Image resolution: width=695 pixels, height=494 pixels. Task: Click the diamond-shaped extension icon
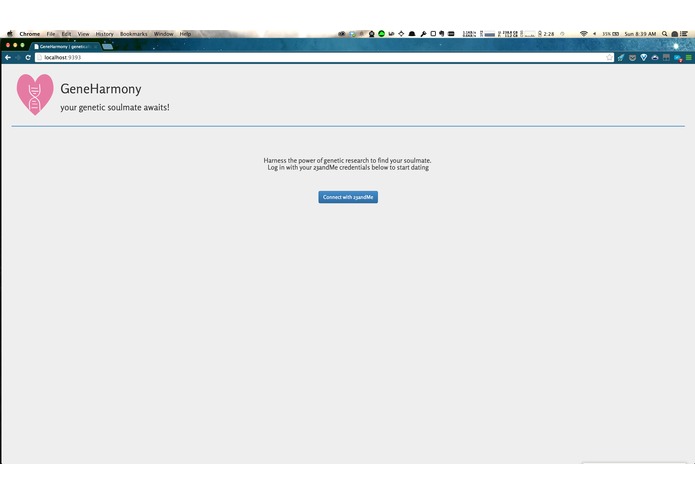[644, 57]
